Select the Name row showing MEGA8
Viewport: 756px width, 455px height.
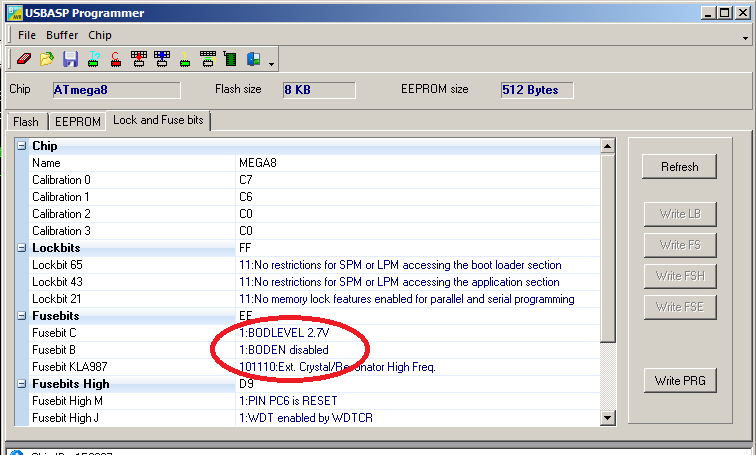click(315, 163)
